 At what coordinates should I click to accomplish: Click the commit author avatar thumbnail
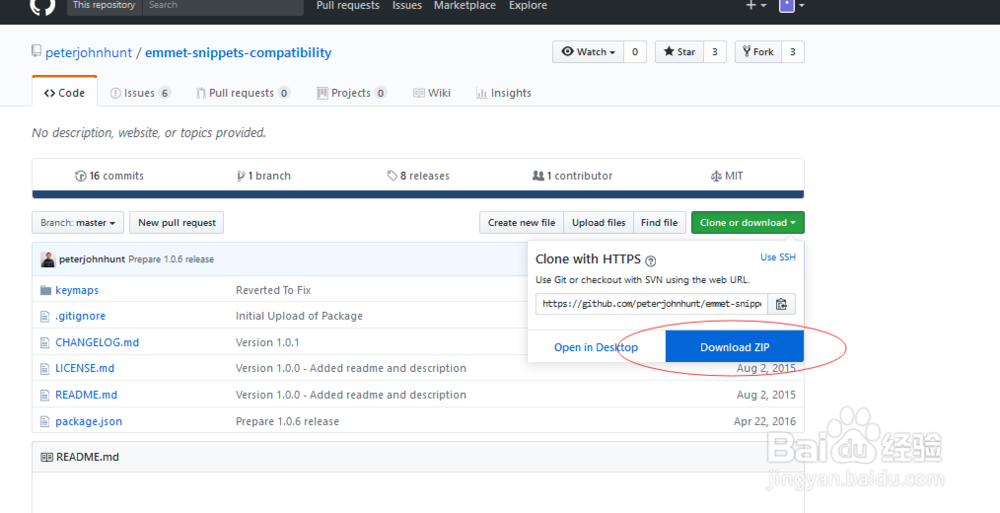[48, 259]
